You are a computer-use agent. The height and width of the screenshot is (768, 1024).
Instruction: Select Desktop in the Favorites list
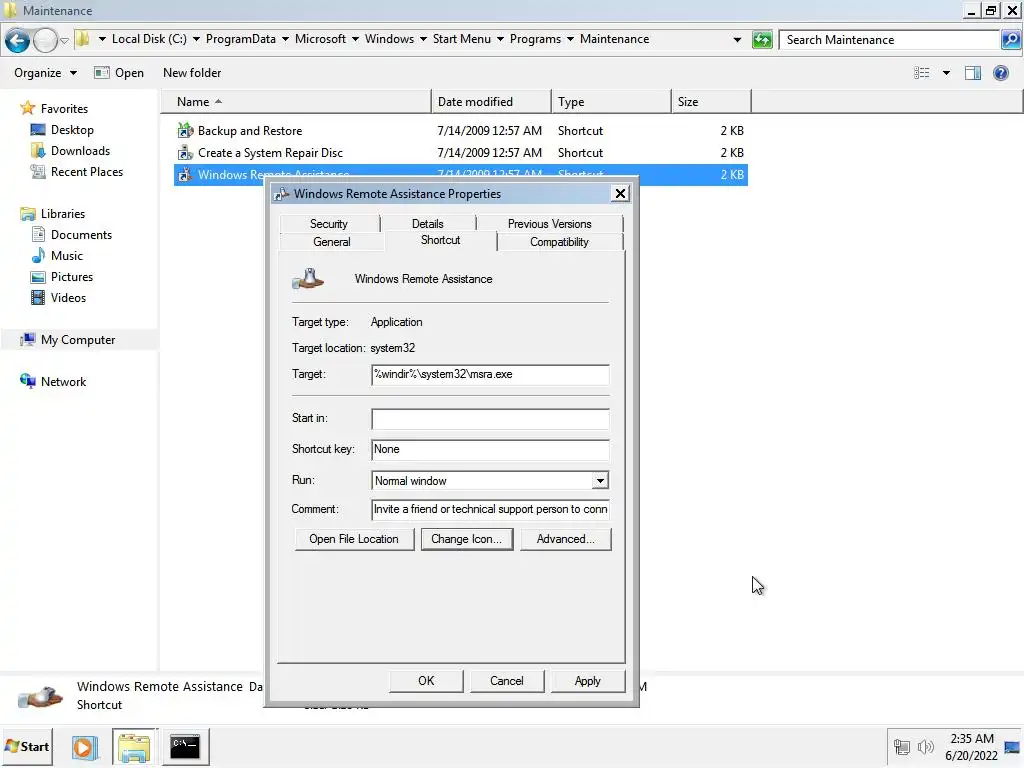tap(72, 130)
